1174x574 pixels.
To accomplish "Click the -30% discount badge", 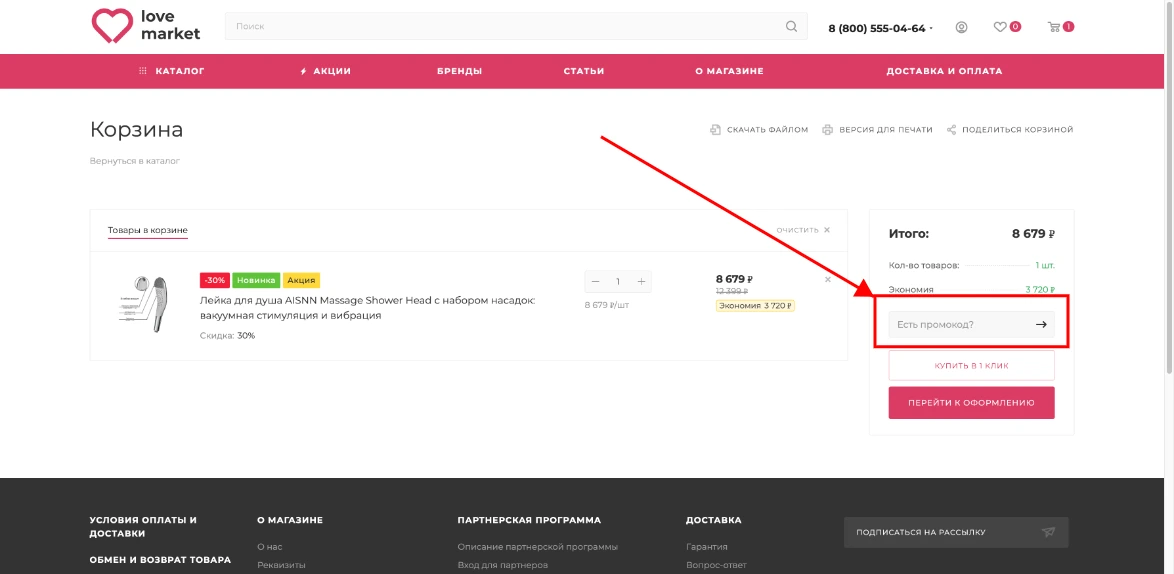I will tap(215, 280).
